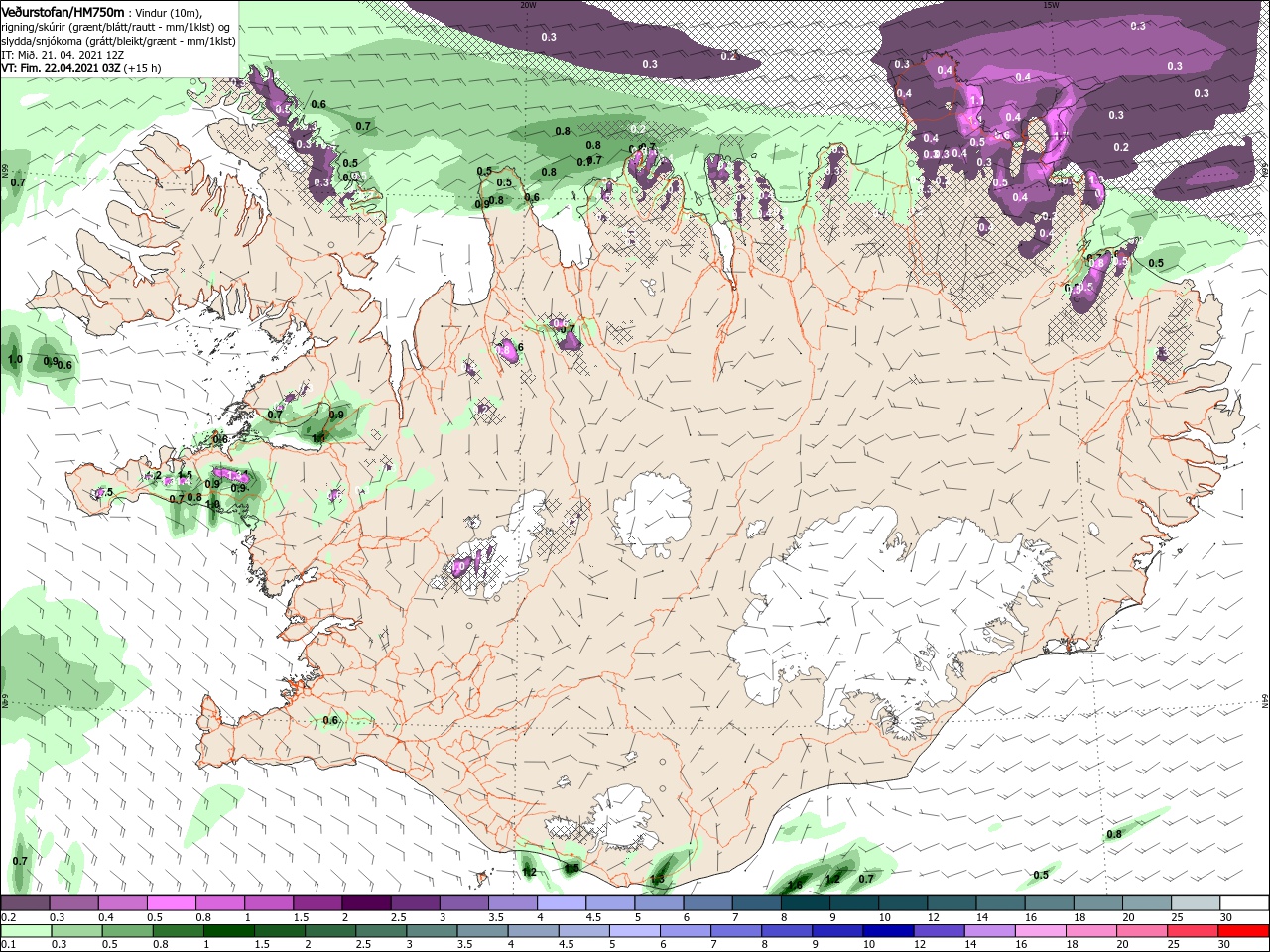Click the 1.3 precipitation value off the south coast

pos(657,880)
